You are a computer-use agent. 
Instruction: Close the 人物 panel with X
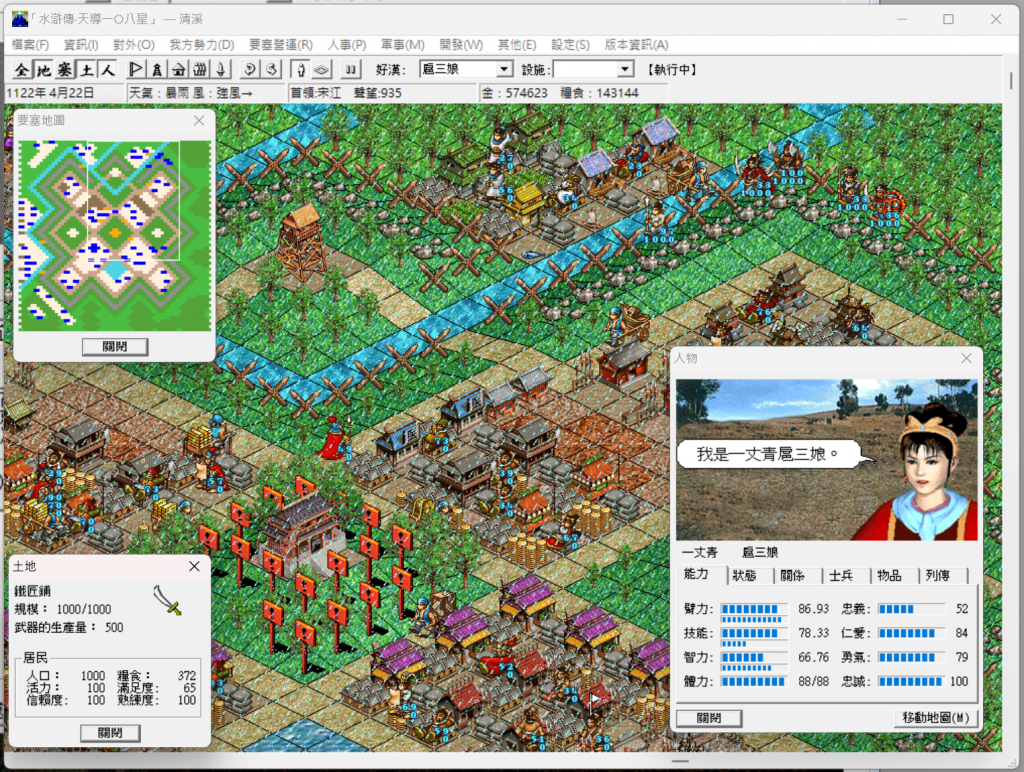tap(967, 358)
